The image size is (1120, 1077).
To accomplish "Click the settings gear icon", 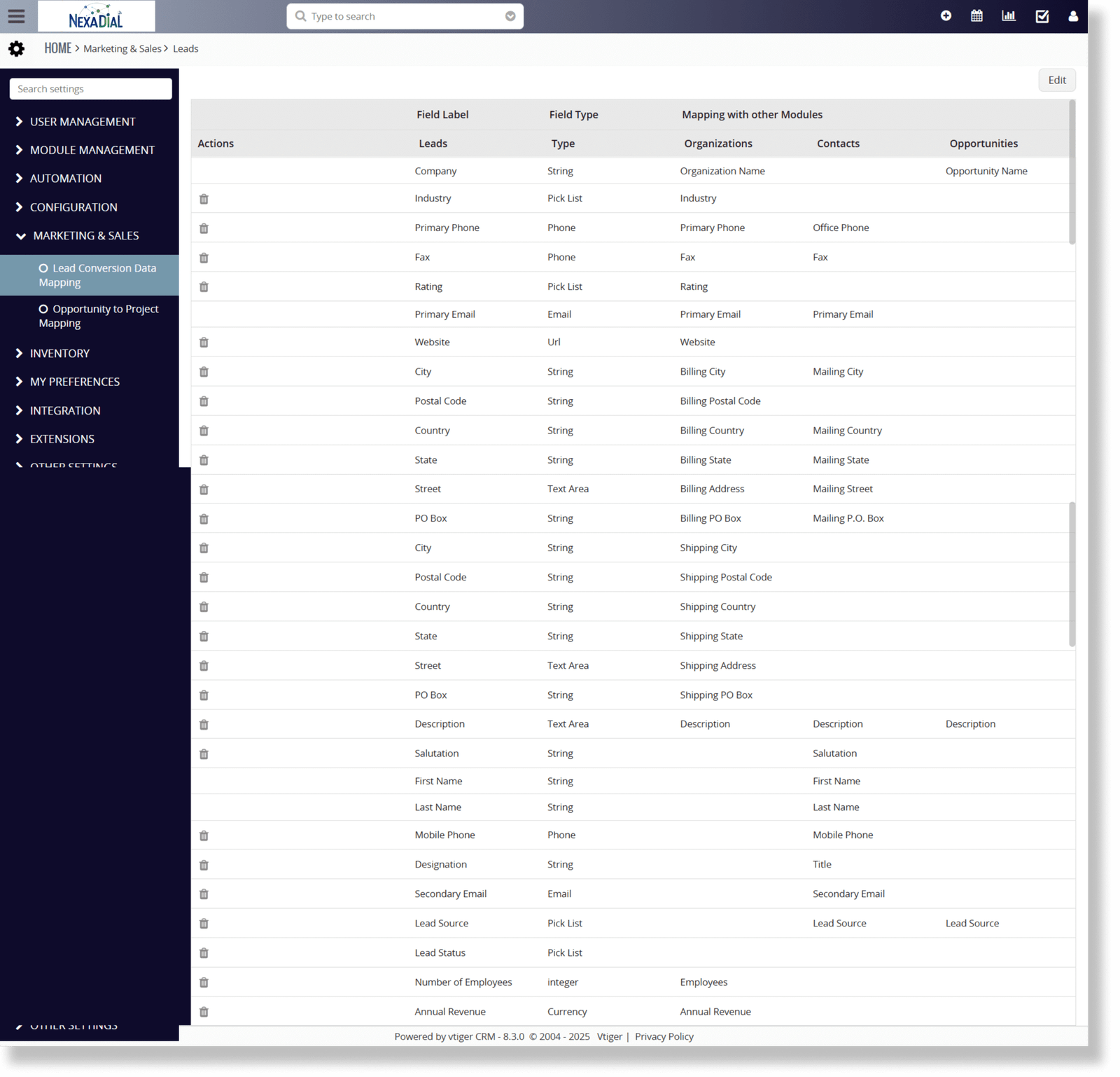I will 16,49.
